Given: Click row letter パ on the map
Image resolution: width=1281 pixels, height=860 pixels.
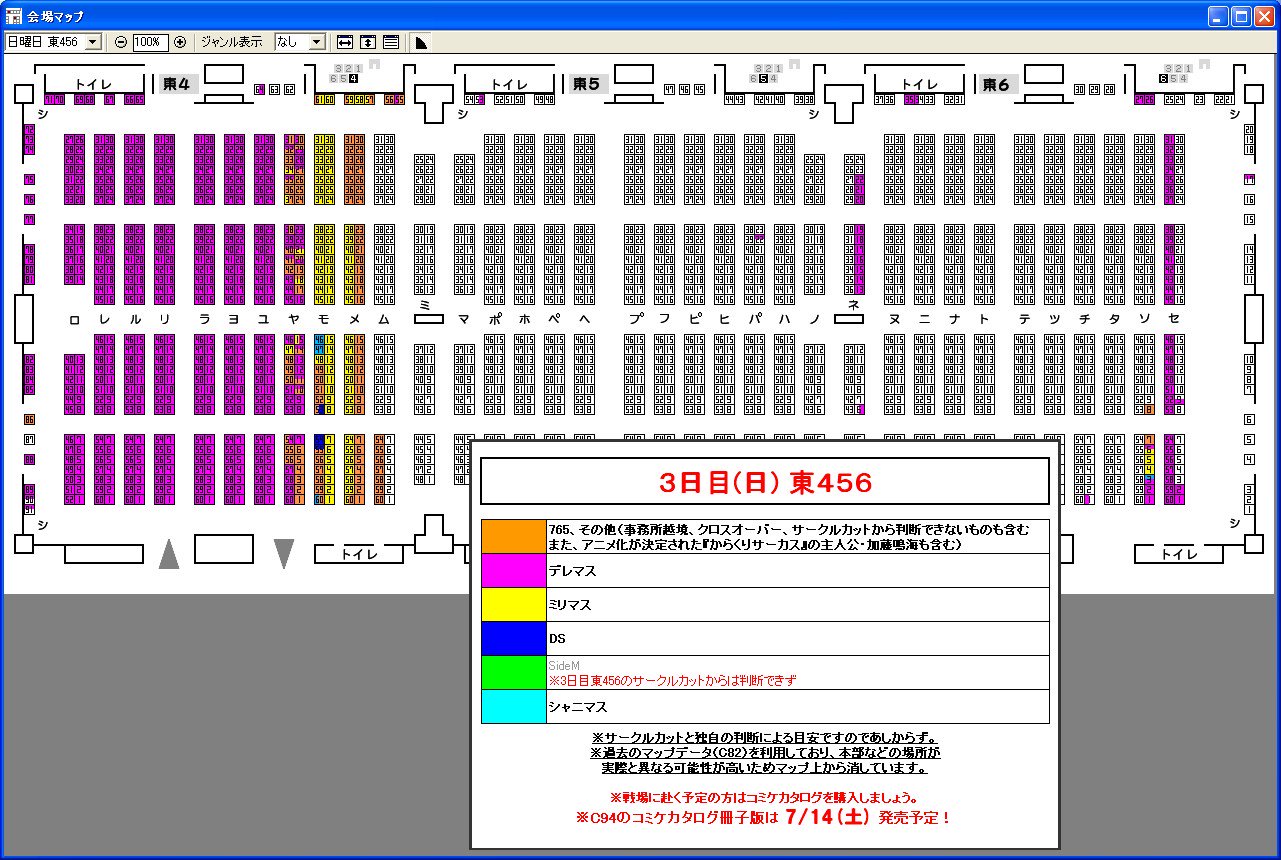Looking at the screenshot, I should pyautogui.click(x=755, y=319).
